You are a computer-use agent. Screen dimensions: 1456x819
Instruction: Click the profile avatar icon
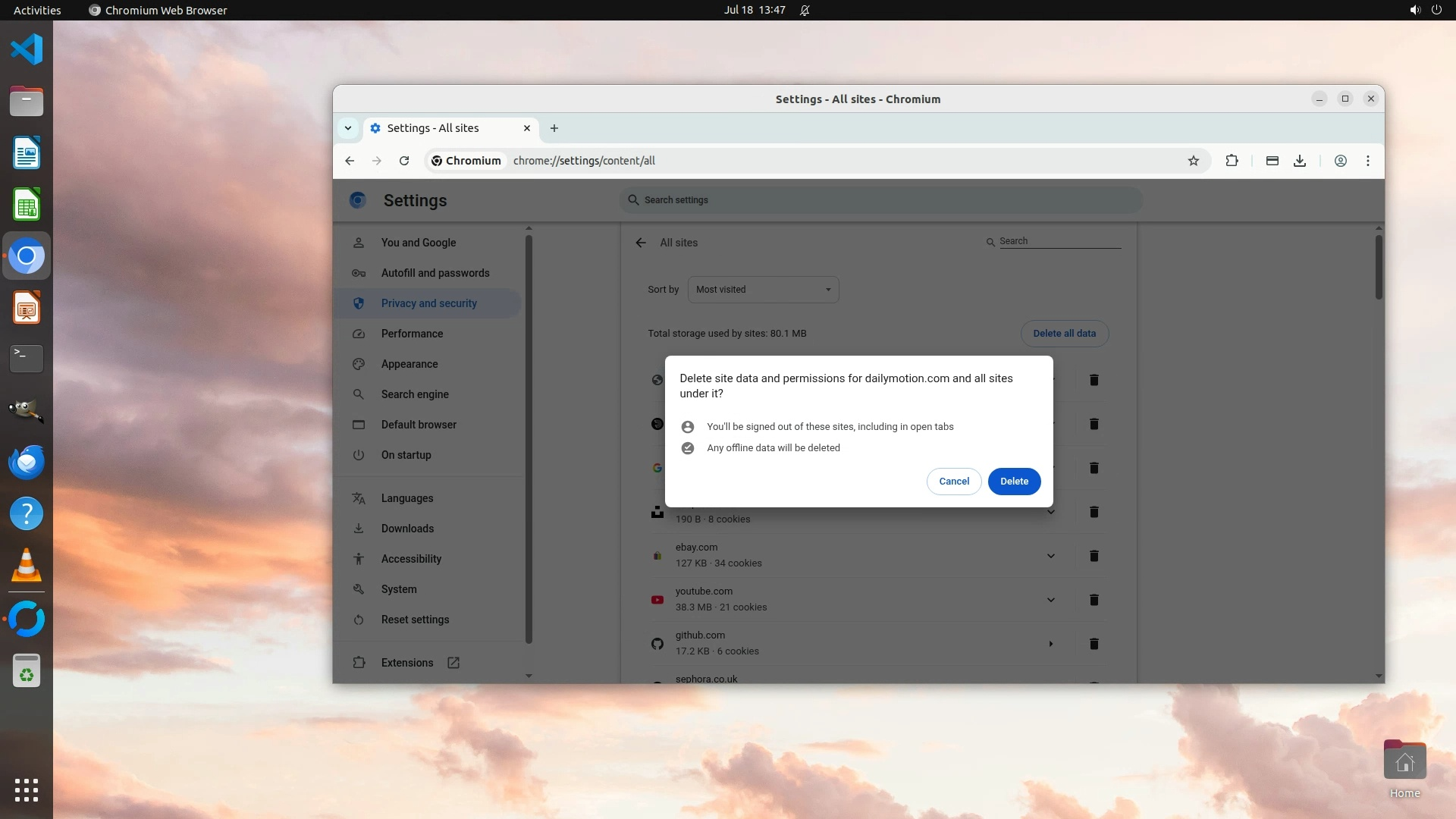pyautogui.click(x=1340, y=161)
